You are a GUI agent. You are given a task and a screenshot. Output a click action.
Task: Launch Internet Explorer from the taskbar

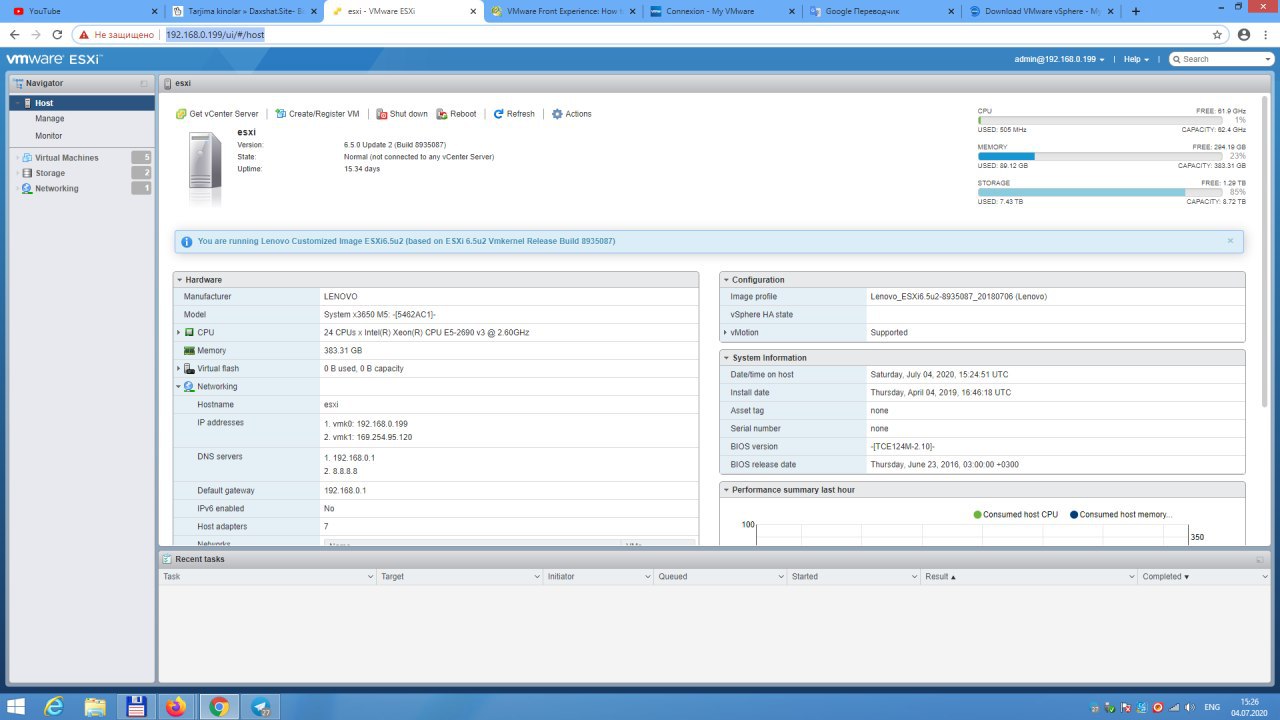(54, 707)
